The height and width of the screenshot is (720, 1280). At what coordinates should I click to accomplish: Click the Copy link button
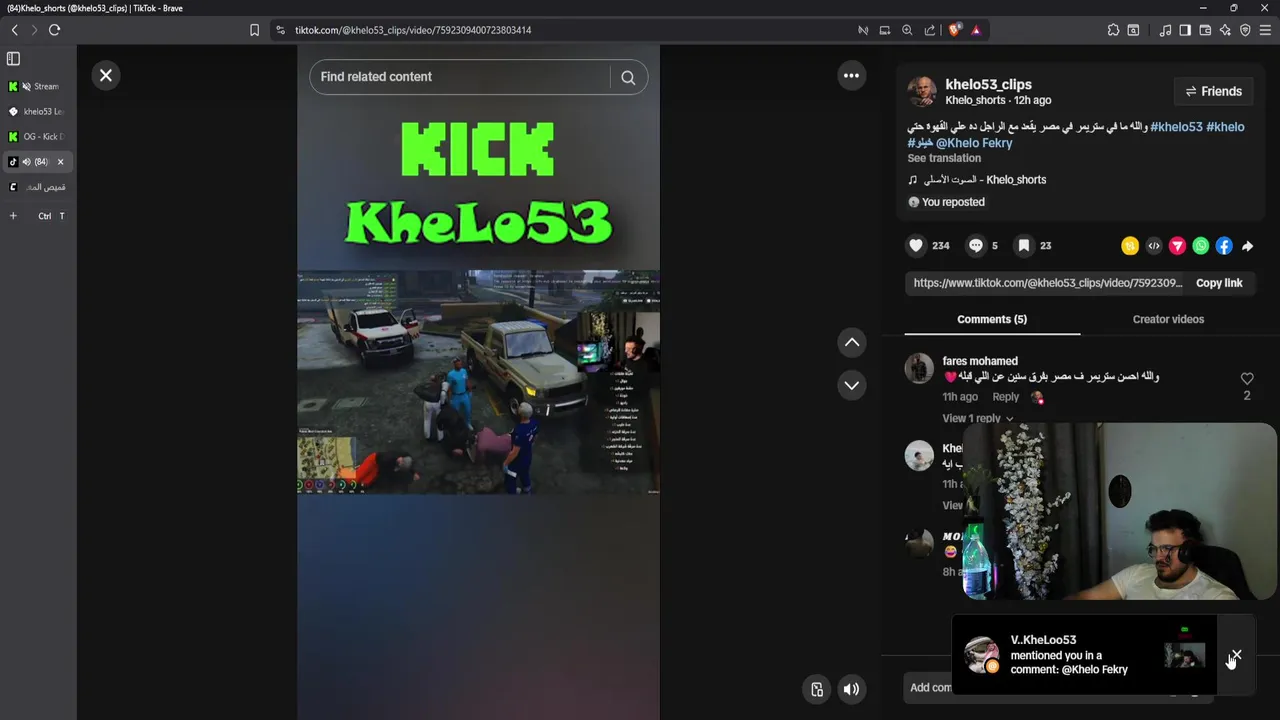(1219, 283)
